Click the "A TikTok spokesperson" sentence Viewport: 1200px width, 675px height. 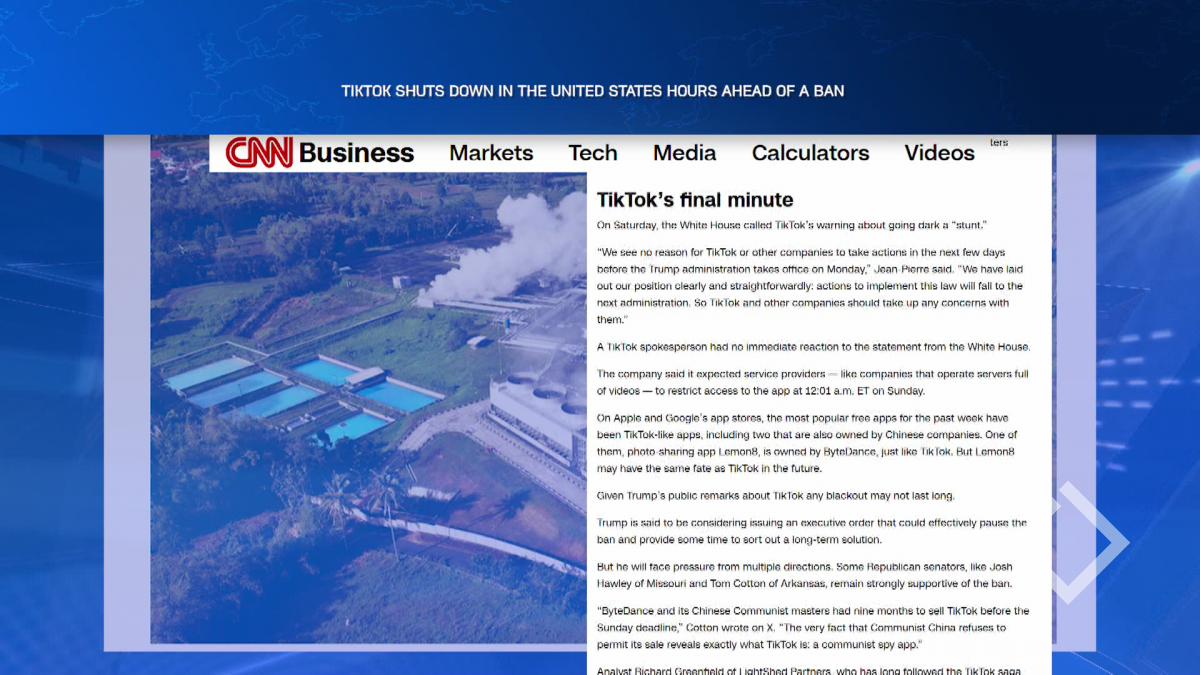tap(813, 347)
